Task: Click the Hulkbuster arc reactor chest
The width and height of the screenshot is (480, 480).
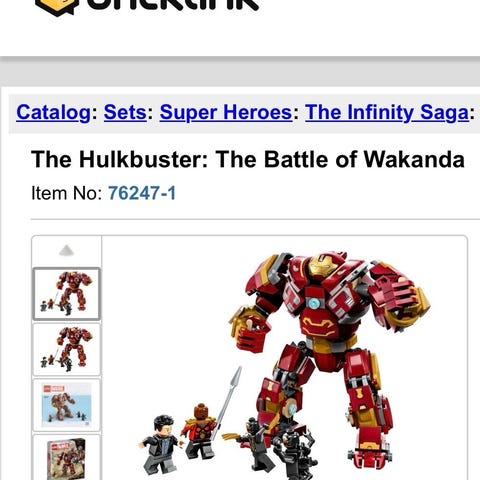Action: point(314,303)
